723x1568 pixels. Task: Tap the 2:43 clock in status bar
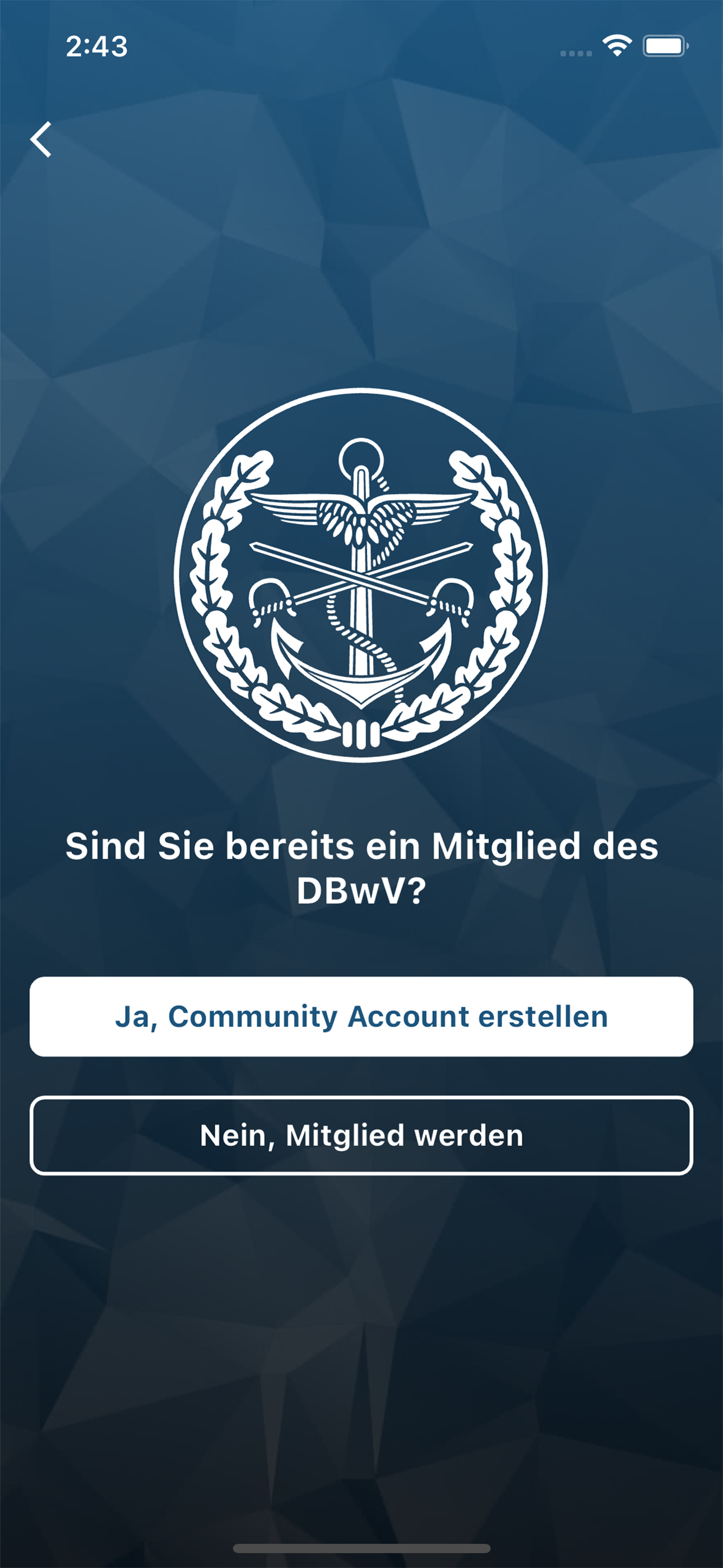point(97,46)
